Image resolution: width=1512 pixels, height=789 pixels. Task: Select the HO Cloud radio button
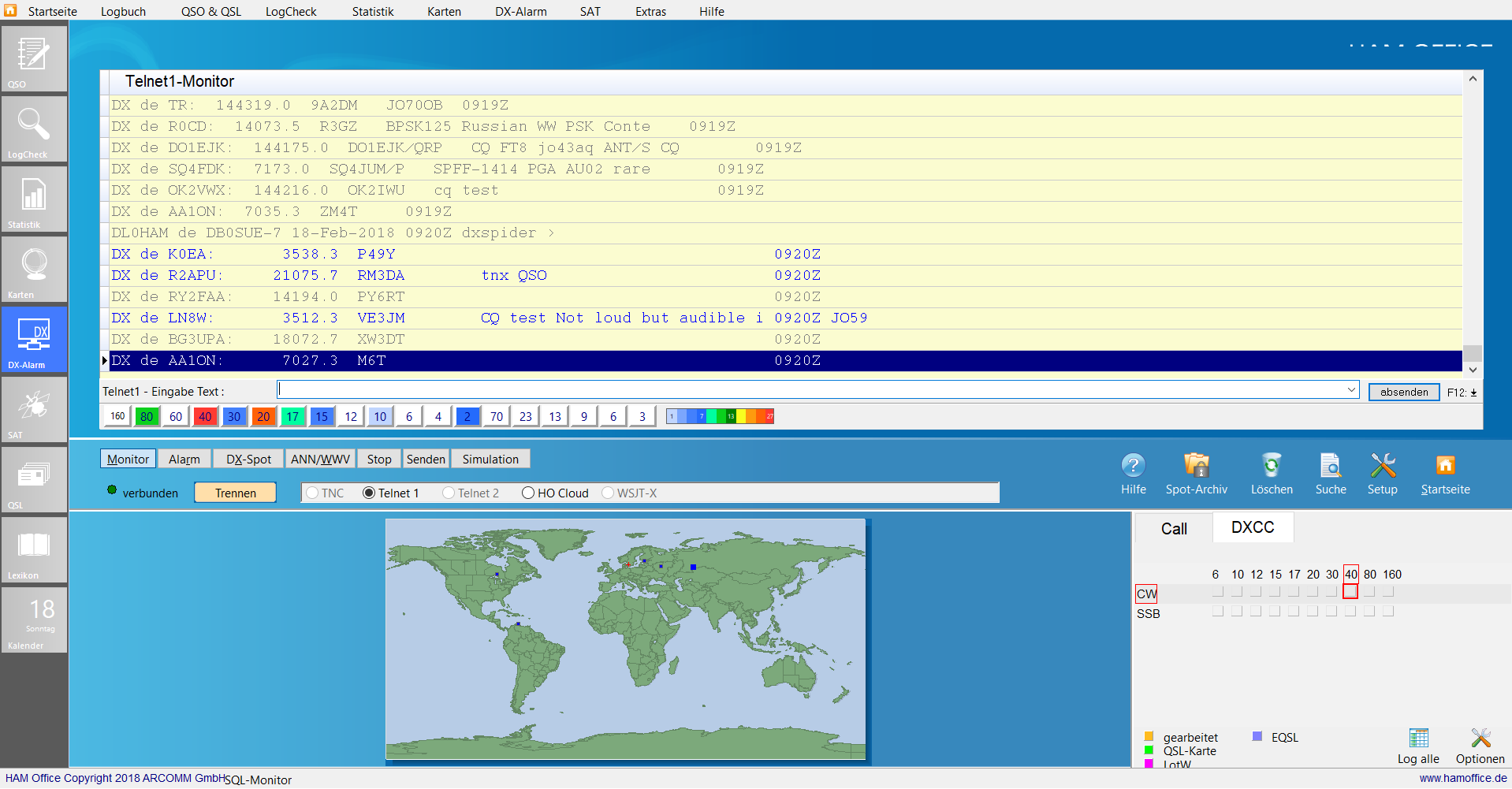click(x=528, y=493)
